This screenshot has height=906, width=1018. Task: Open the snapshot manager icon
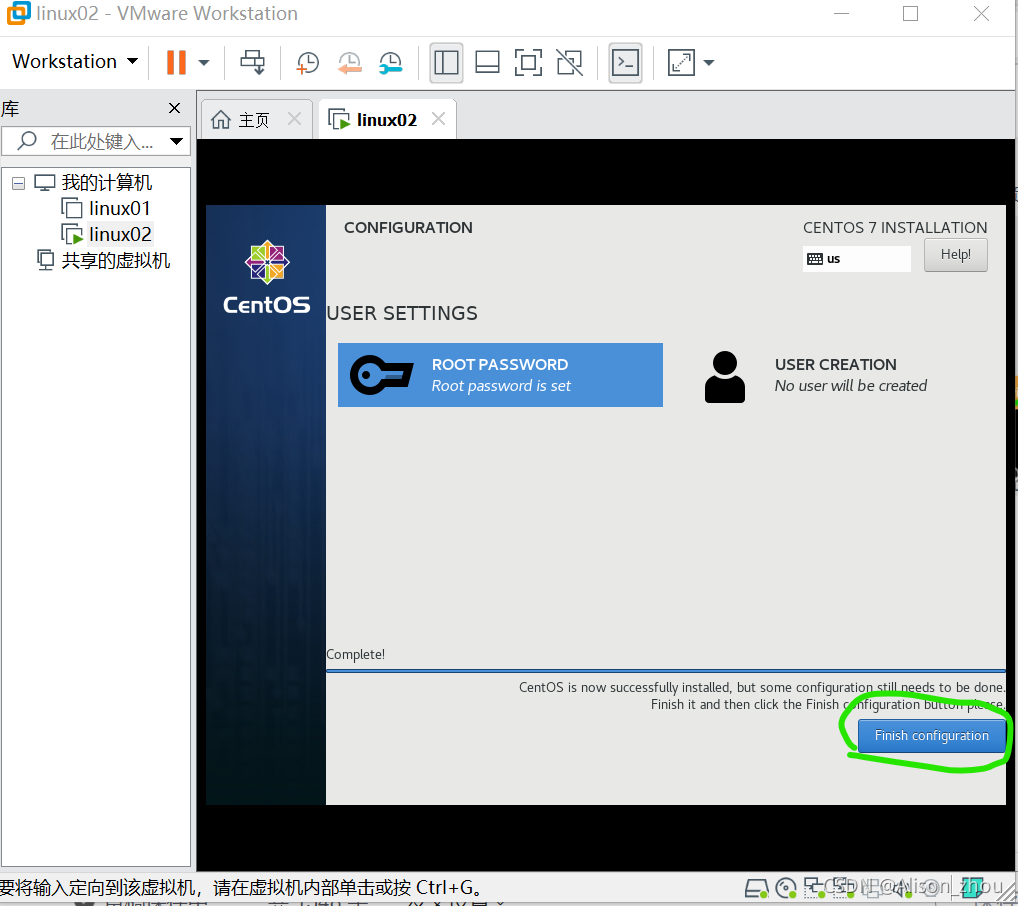pos(391,63)
